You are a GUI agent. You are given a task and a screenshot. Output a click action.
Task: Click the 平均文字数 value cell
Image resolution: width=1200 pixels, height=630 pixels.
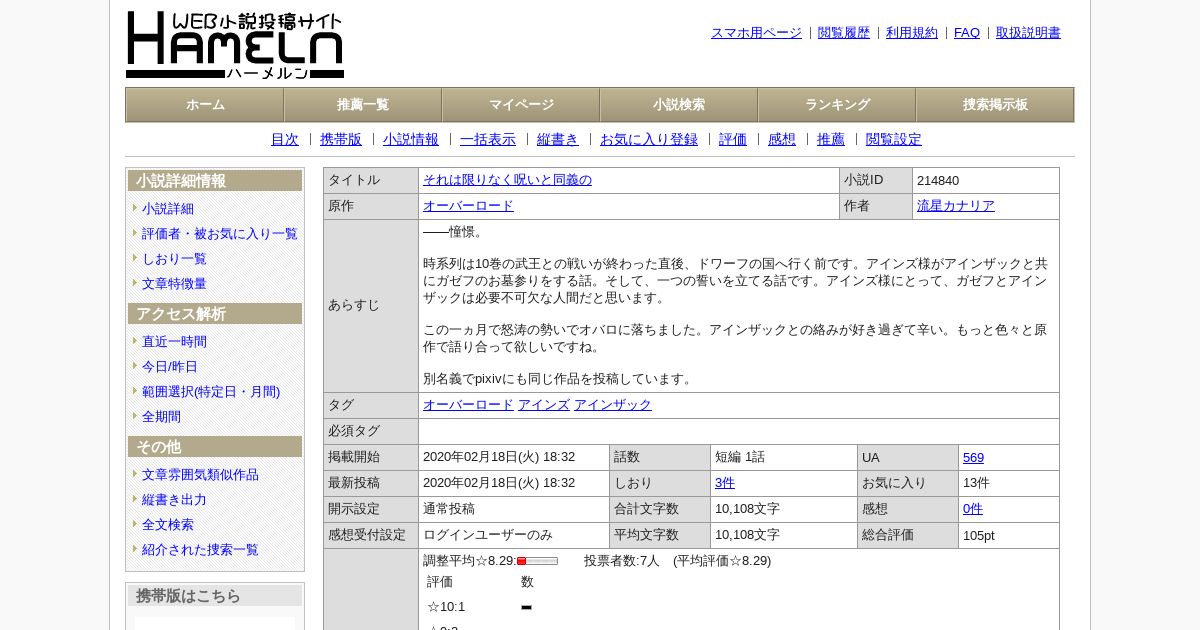click(x=784, y=535)
